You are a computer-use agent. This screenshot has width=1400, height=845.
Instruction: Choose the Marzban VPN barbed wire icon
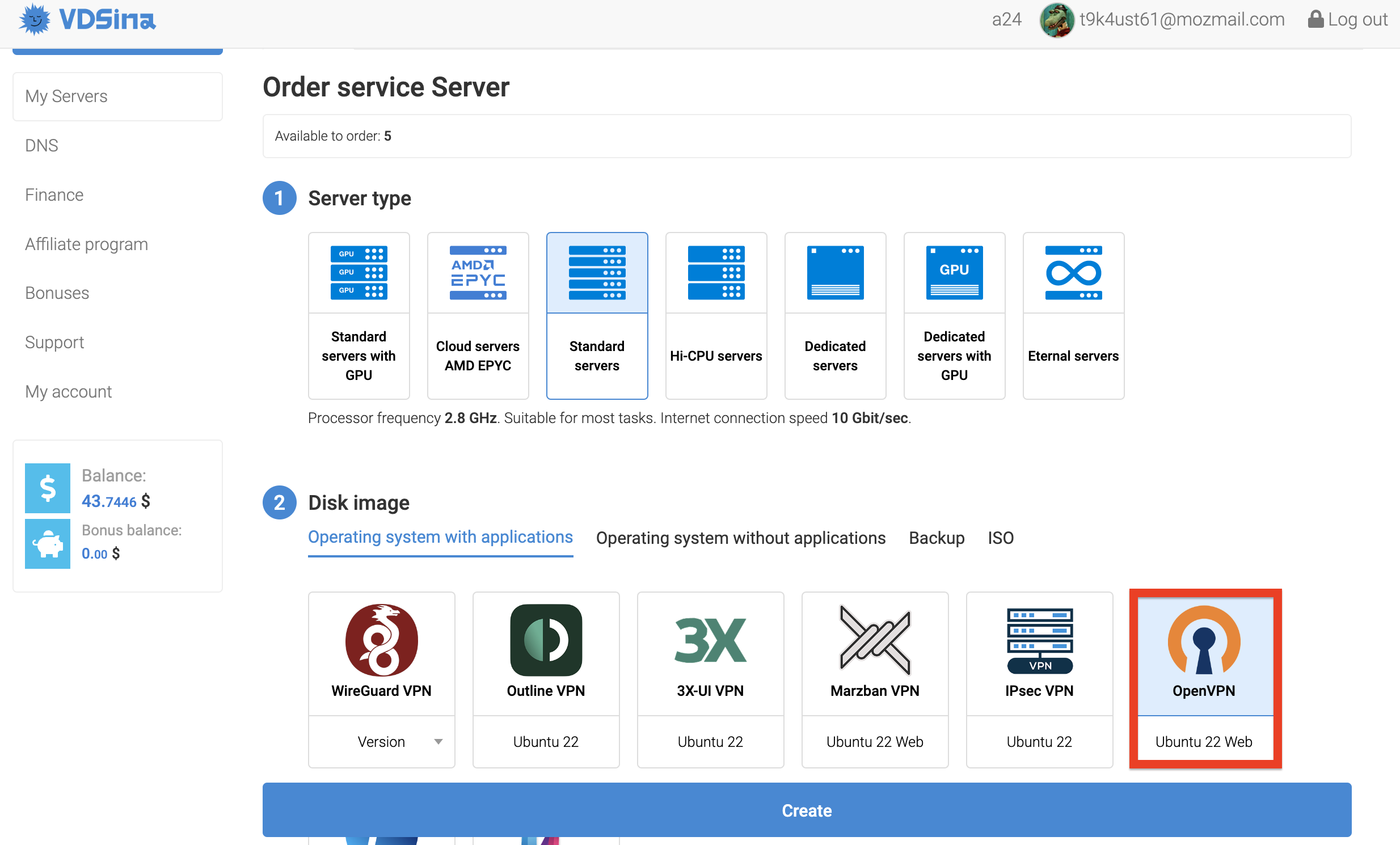click(x=875, y=640)
